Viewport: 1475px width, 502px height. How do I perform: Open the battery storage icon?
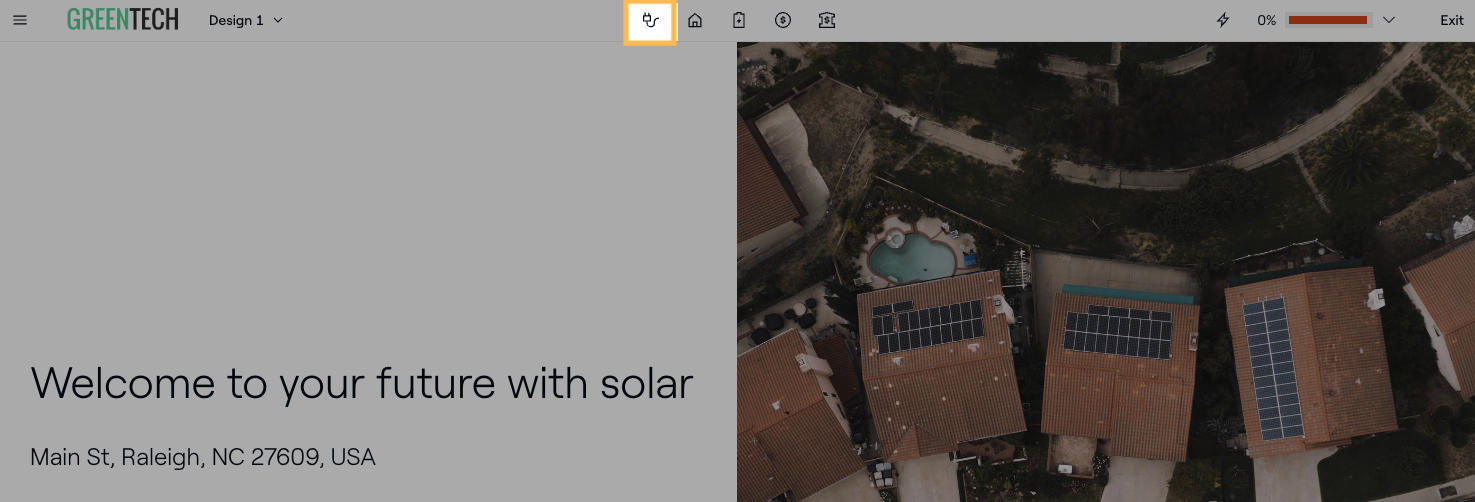[x=739, y=20]
